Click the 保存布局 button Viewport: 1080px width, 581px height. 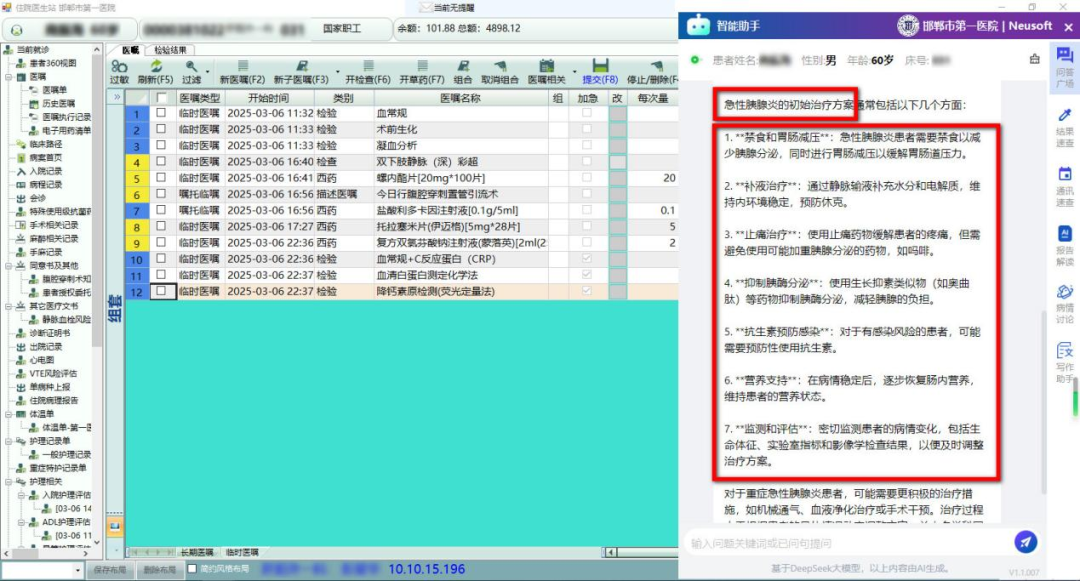pos(110,569)
